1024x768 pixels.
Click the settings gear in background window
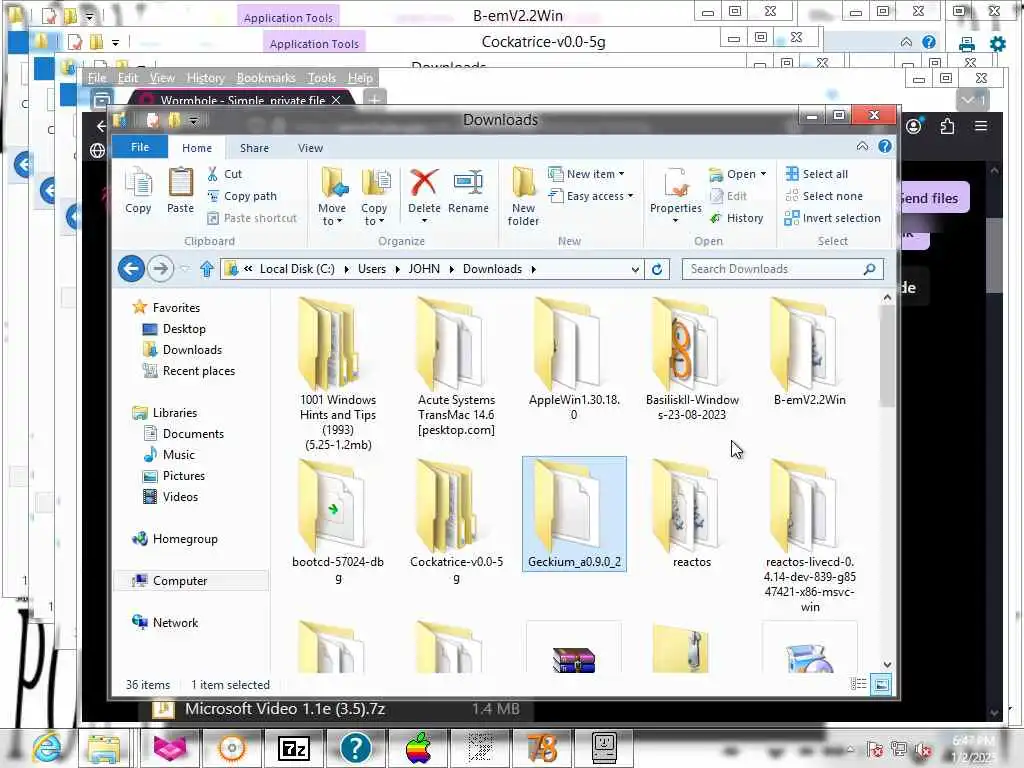997,44
